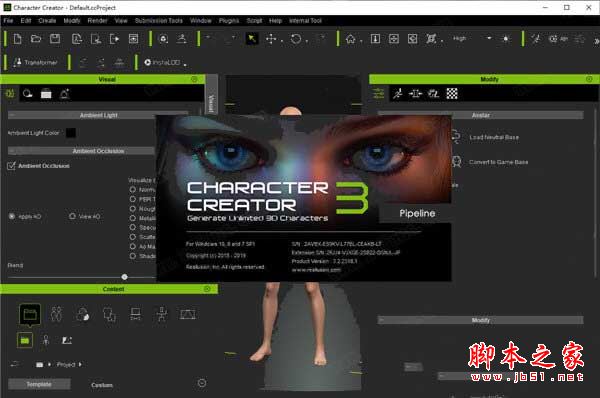Image resolution: width=600 pixels, height=398 pixels.
Task: Expand the Project breadcrumb arrow
Action: [x=80, y=365]
